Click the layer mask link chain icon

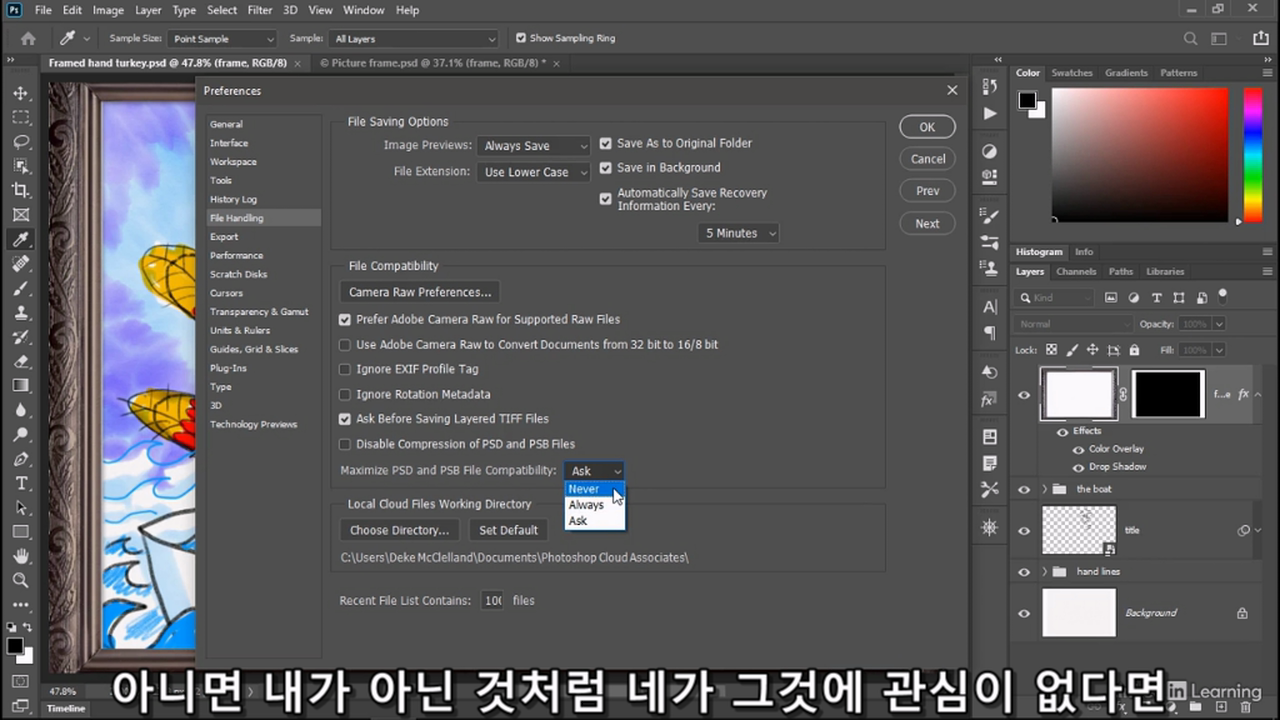coord(1123,394)
